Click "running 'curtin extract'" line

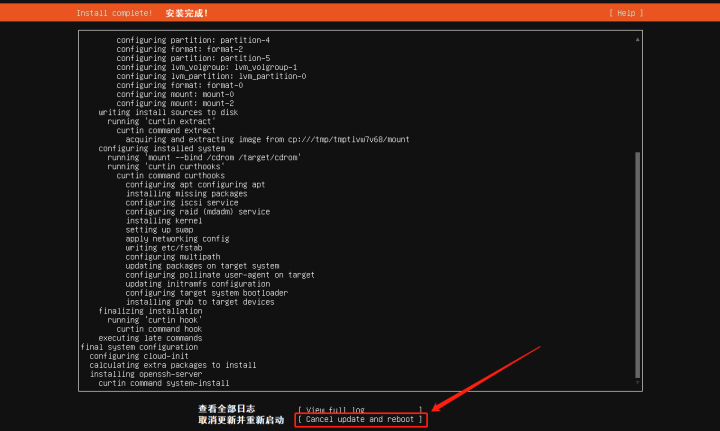tap(161, 121)
